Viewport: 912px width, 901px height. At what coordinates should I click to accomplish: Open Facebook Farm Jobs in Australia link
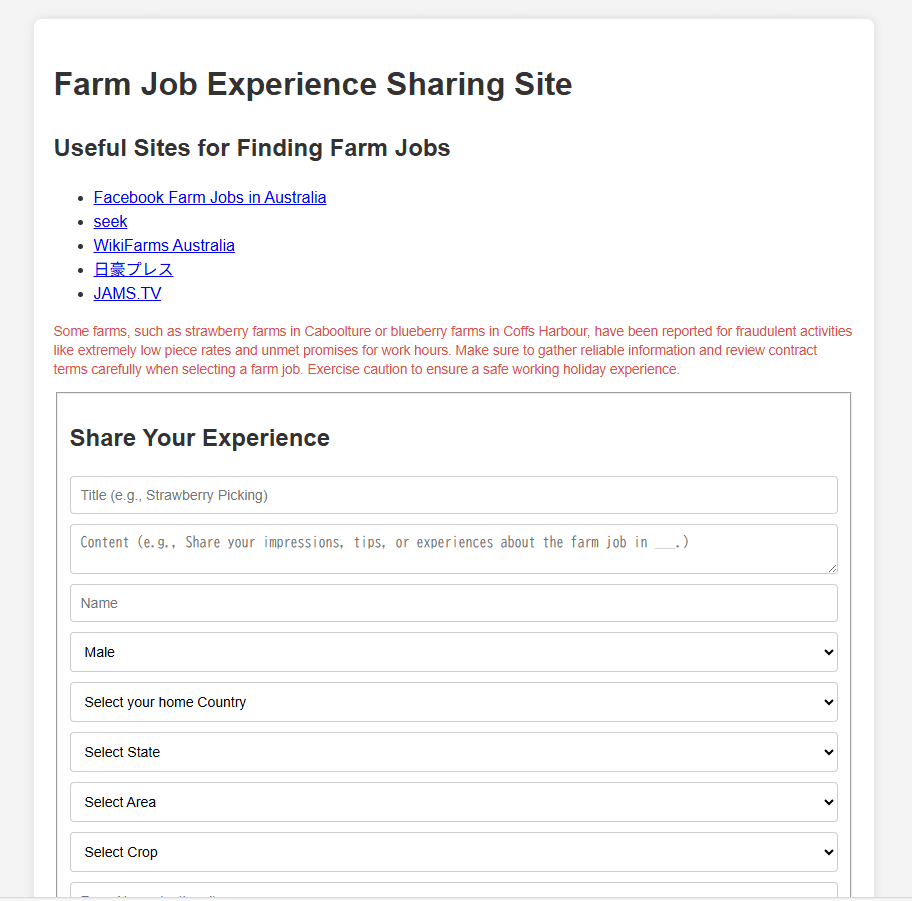210,198
